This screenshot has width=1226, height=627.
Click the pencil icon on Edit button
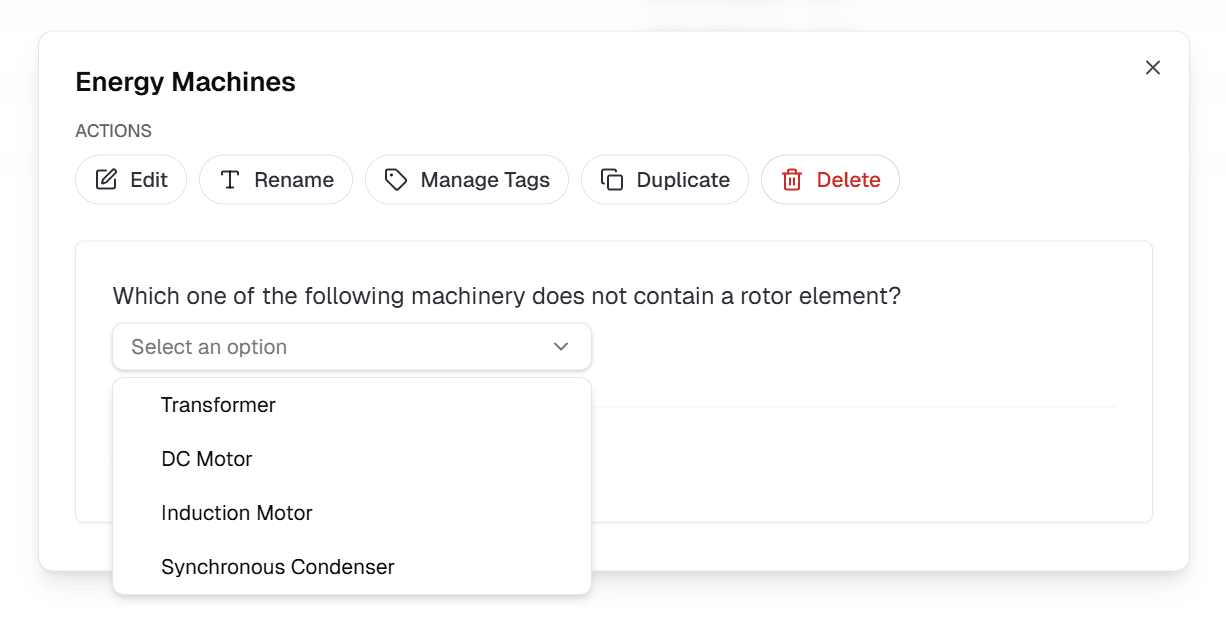[108, 179]
